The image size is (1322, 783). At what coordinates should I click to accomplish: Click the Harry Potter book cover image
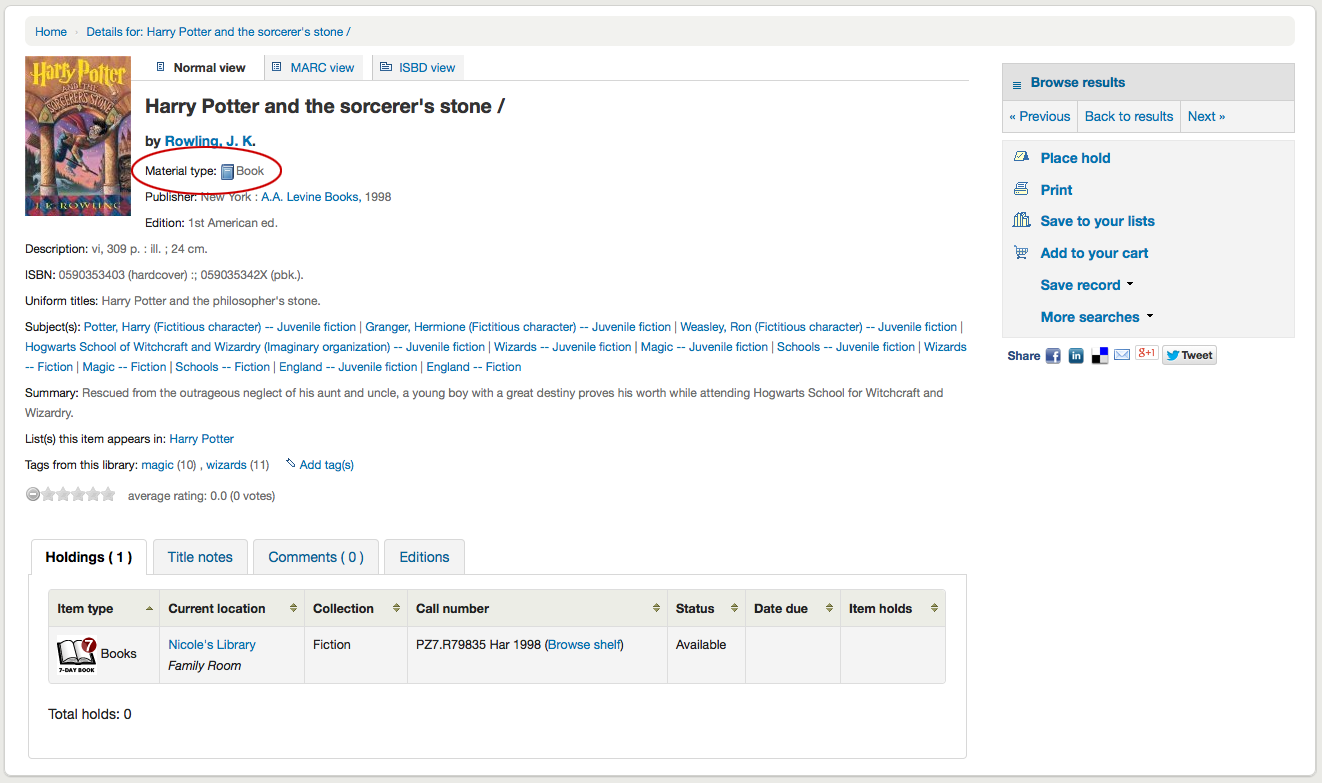click(x=78, y=136)
